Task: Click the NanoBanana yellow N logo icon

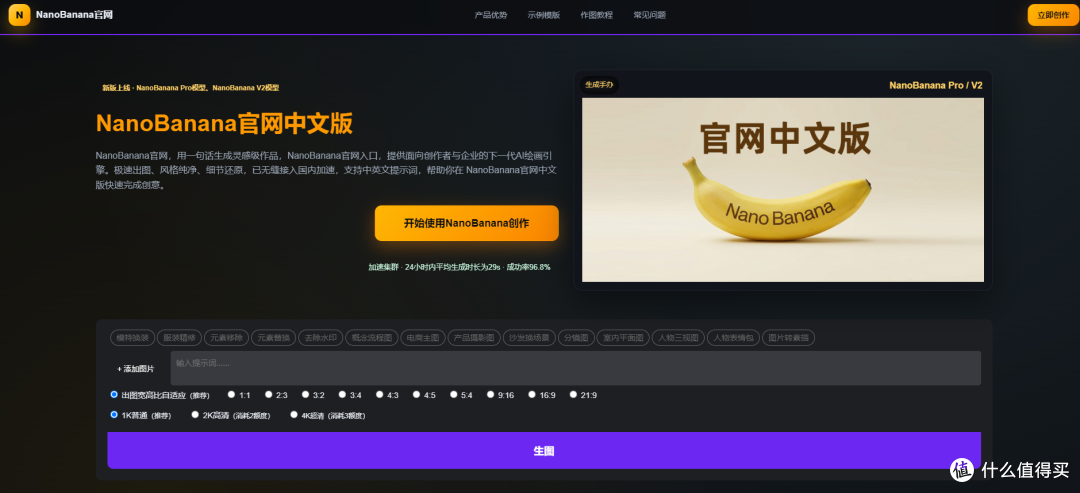Action: pyautogui.click(x=19, y=14)
